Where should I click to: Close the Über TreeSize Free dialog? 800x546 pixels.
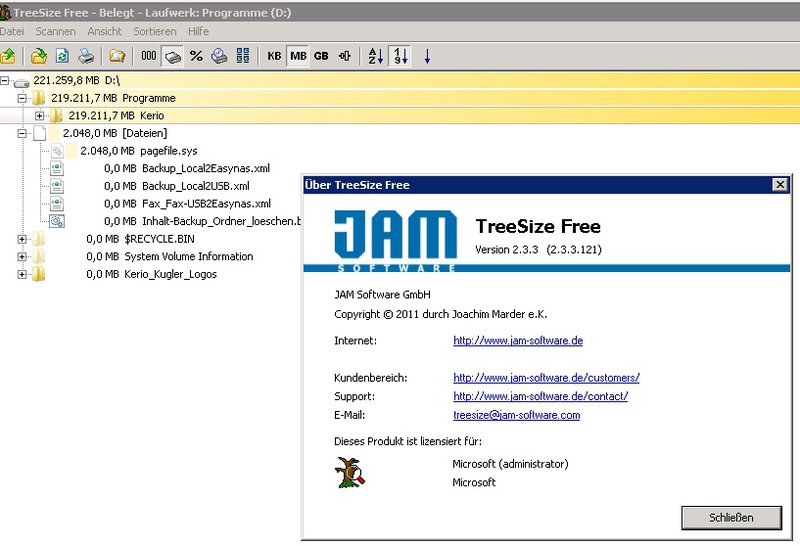click(x=780, y=185)
